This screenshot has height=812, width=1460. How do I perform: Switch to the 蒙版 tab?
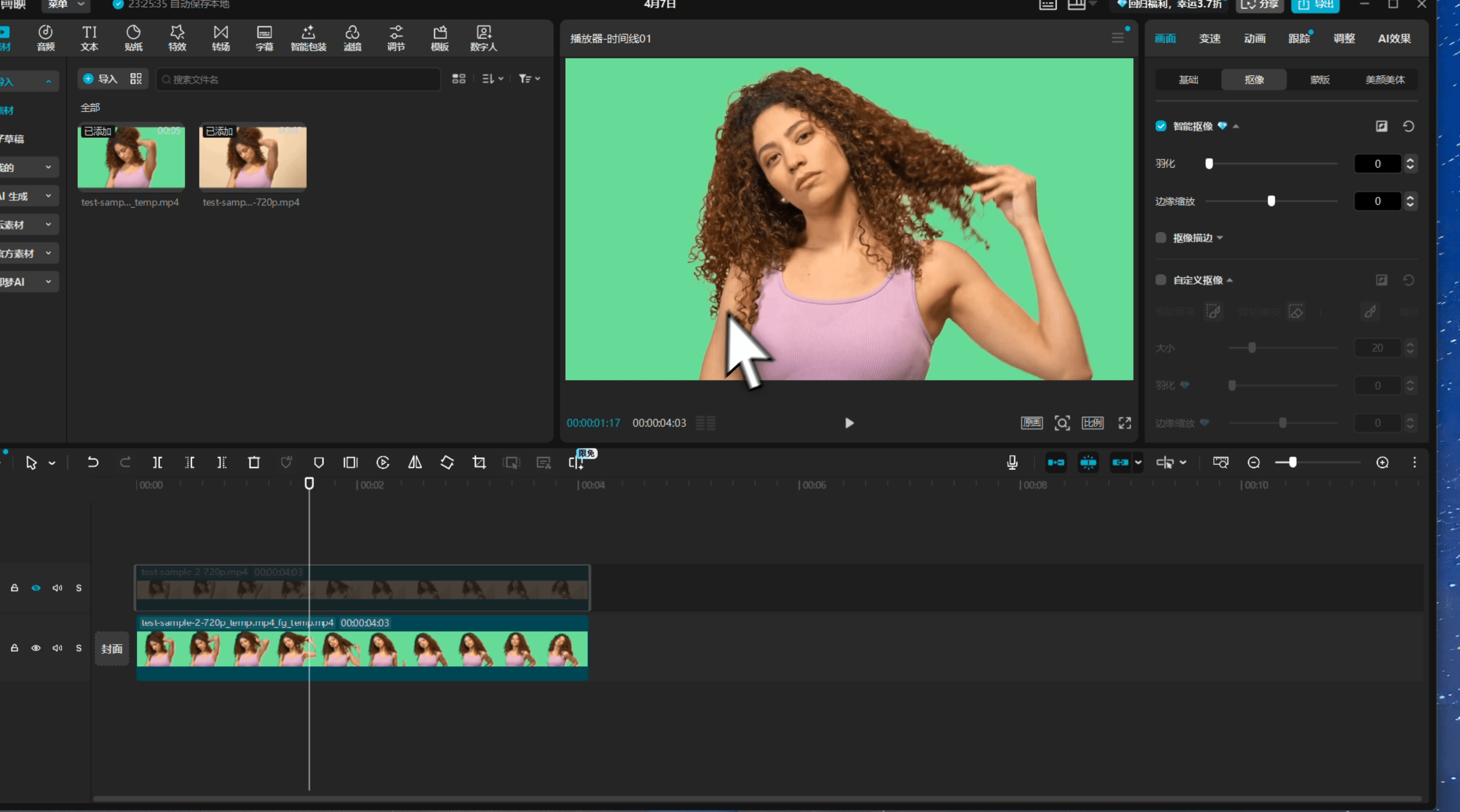point(1319,79)
